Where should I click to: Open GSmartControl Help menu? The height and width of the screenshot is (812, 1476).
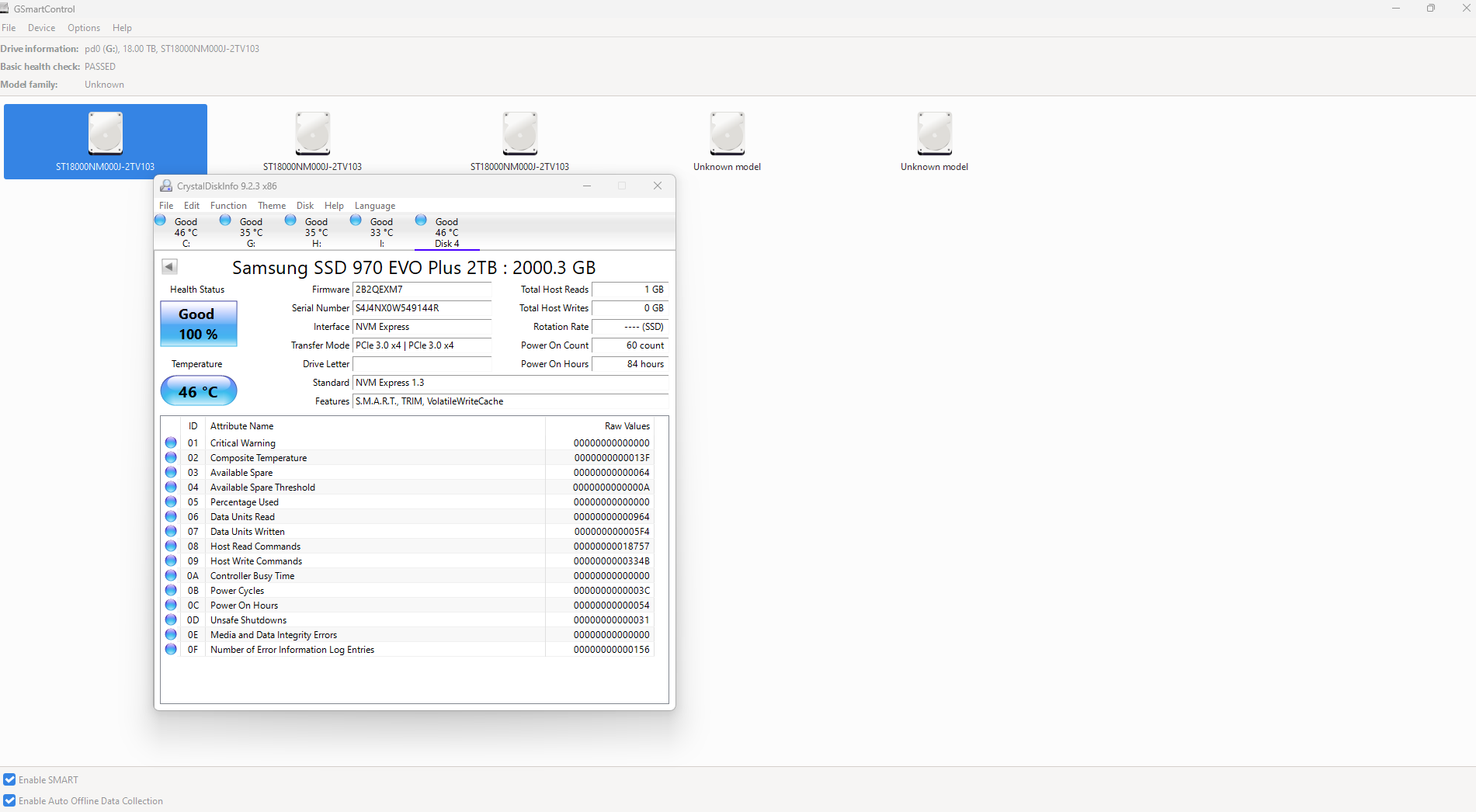coord(122,28)
